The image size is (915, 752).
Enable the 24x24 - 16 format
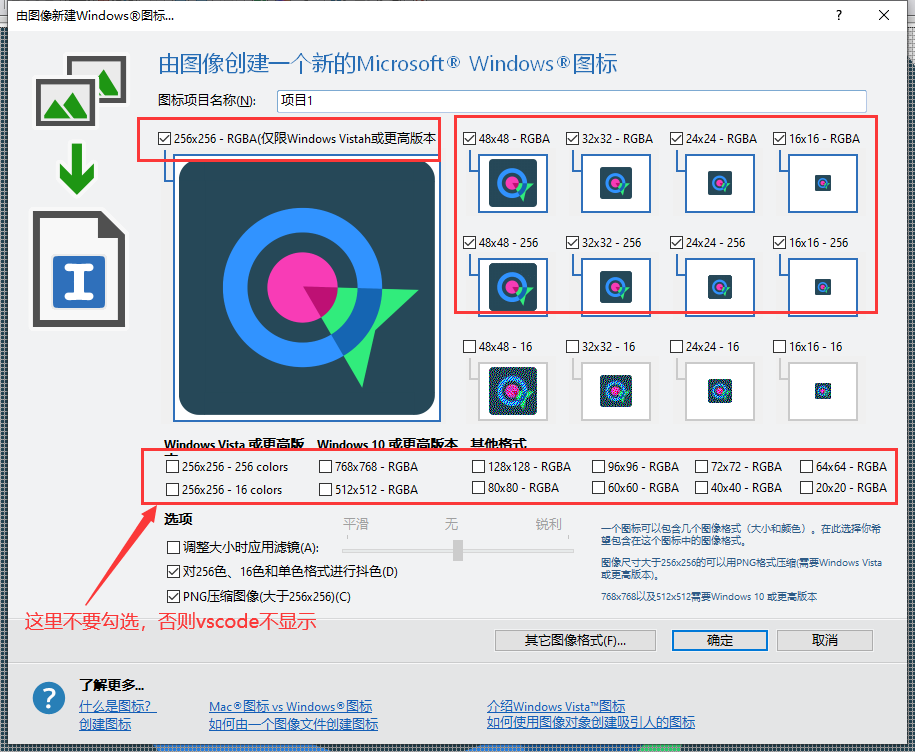[x=676, y=347]
